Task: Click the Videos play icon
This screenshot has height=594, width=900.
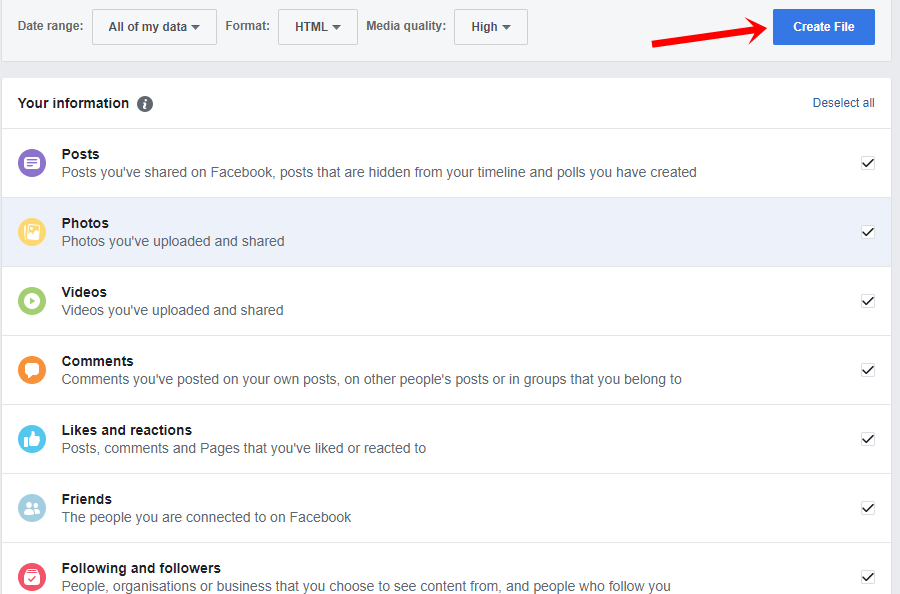Action: (x=32, y=301)
